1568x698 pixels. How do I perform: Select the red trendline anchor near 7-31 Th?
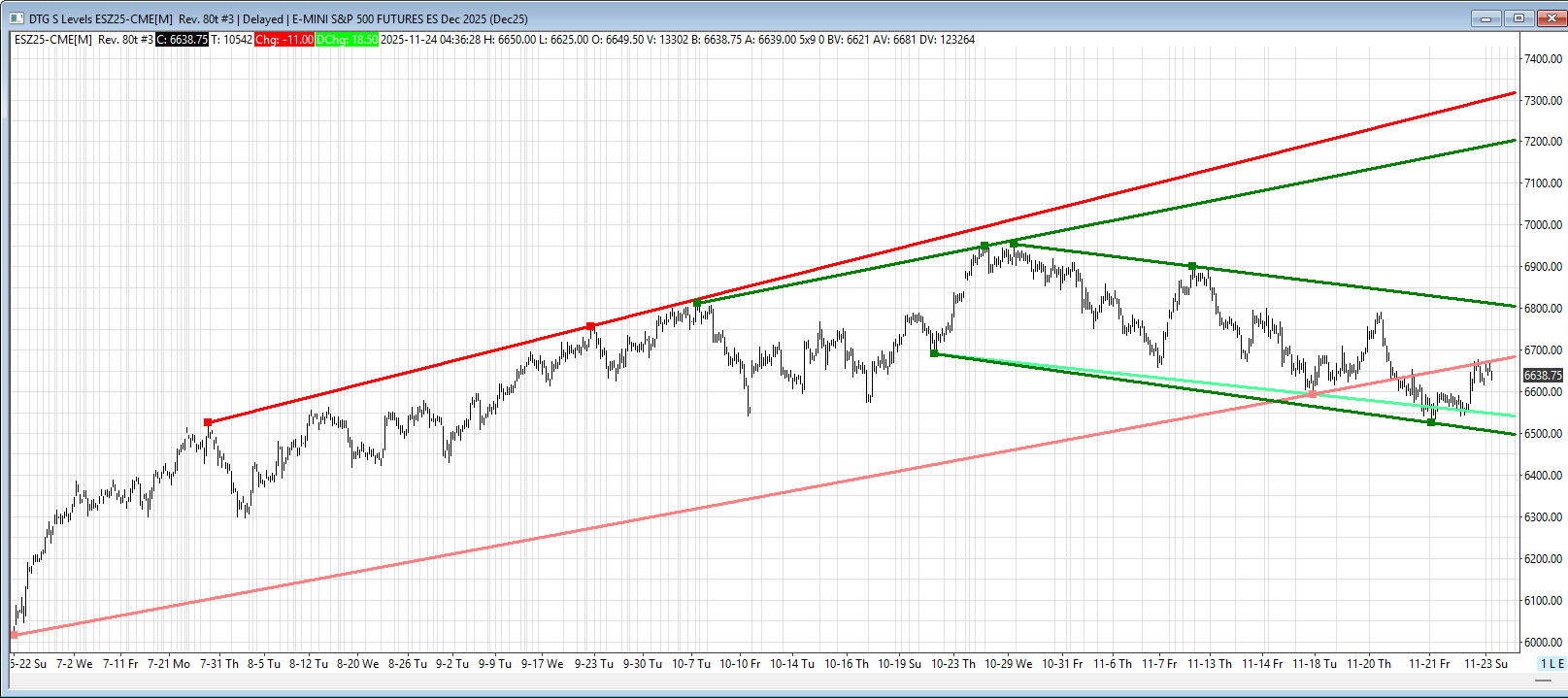click(x=208, y=422)
